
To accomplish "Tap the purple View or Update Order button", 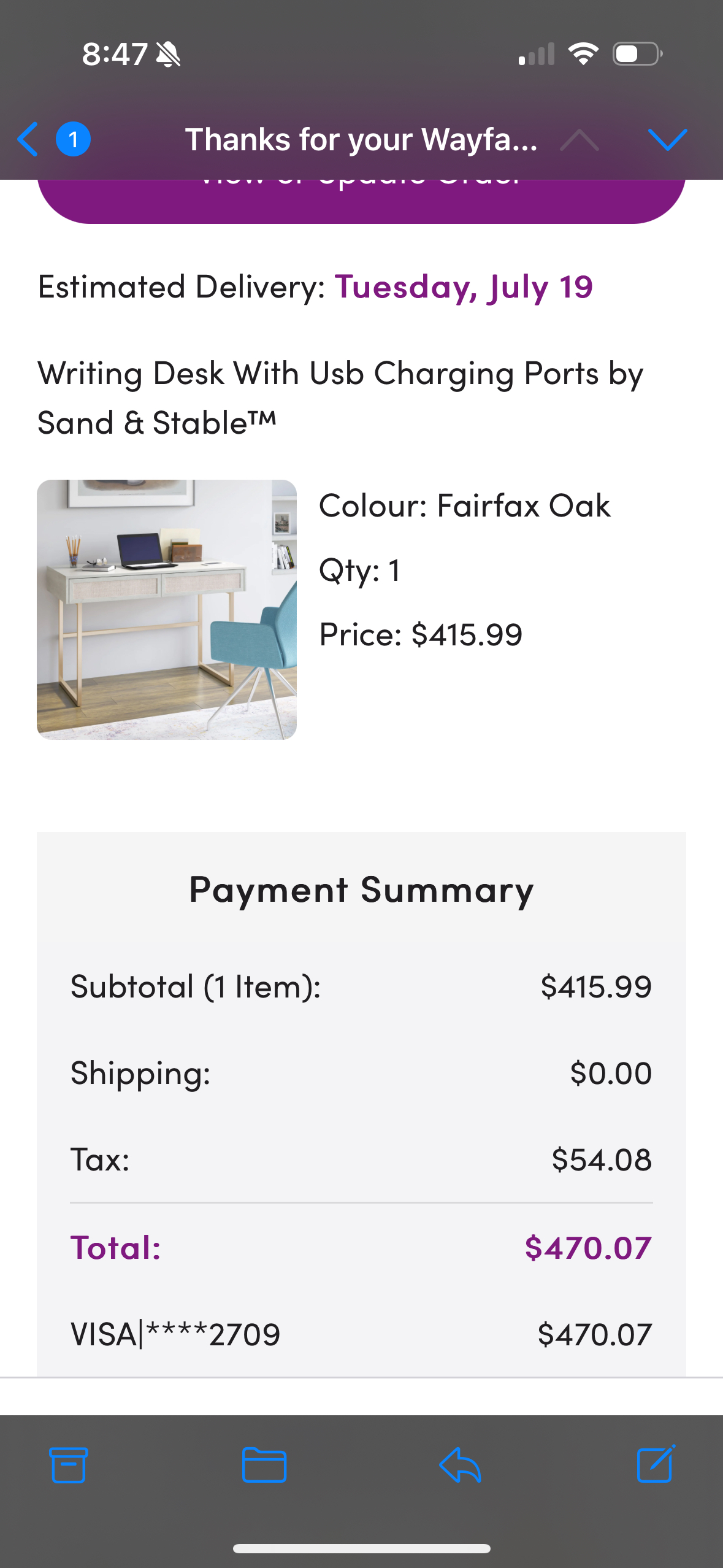I will point(361,199).
